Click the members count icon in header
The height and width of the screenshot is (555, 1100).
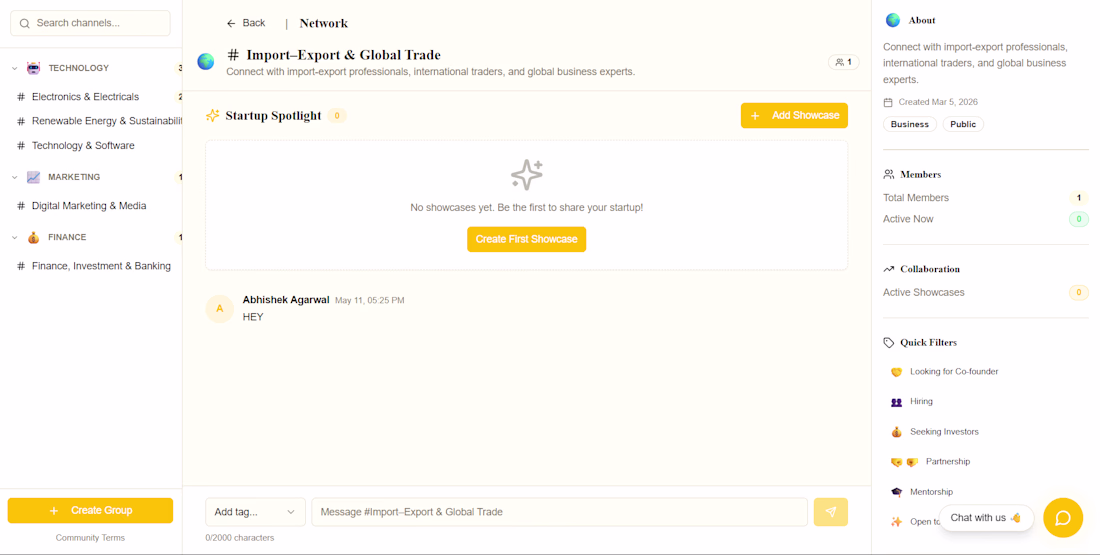[x=844, y=62]
